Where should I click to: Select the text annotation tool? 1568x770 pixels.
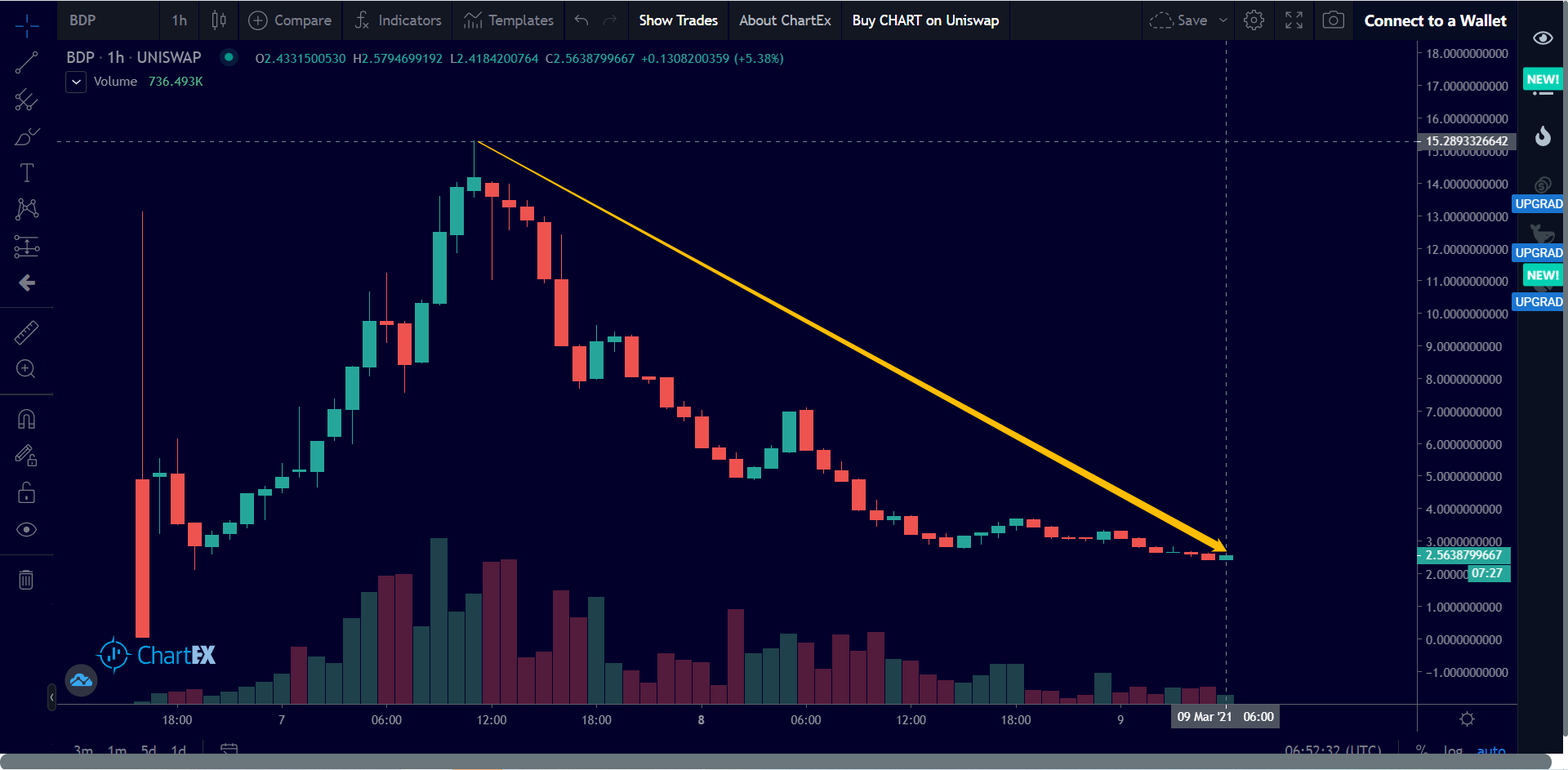click(x=26, y=172)
